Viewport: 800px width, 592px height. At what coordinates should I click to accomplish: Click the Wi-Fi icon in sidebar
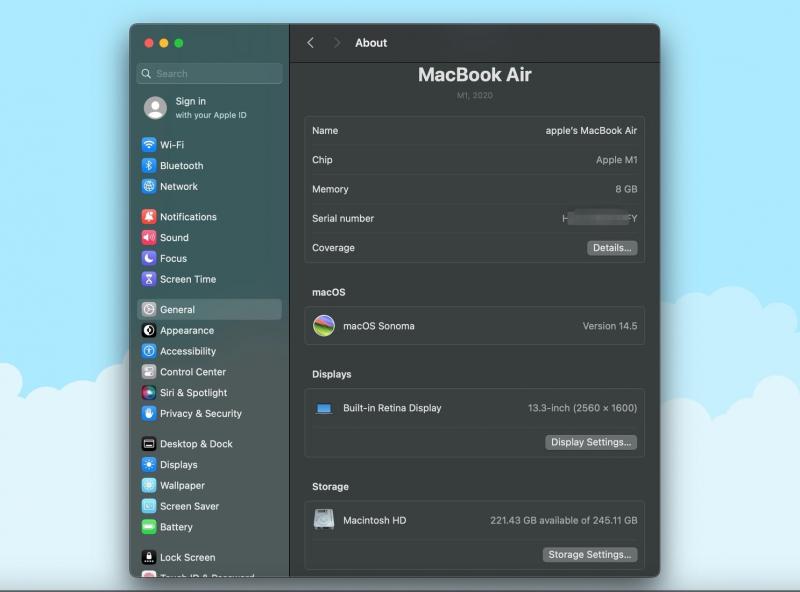click(x=148, y=144)
